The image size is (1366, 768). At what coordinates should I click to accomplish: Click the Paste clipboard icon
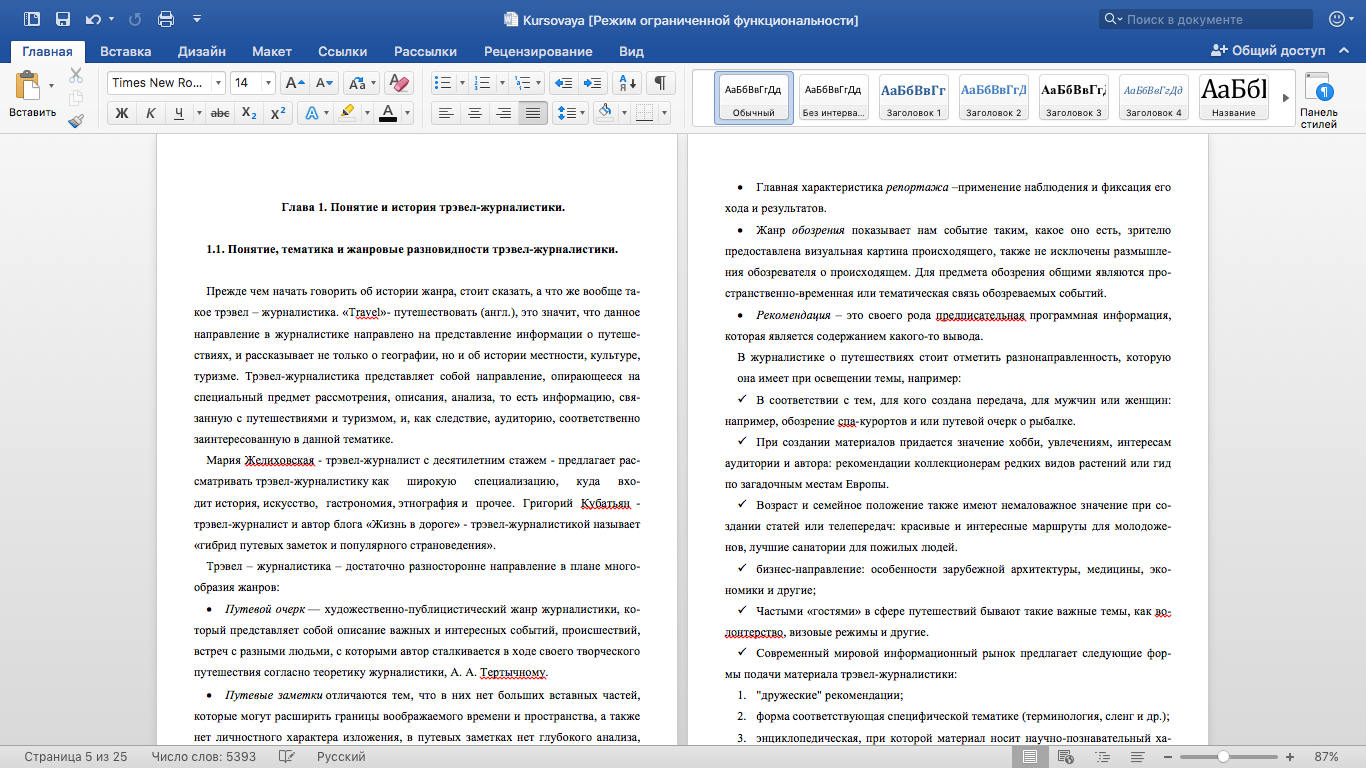click(26, 87)
